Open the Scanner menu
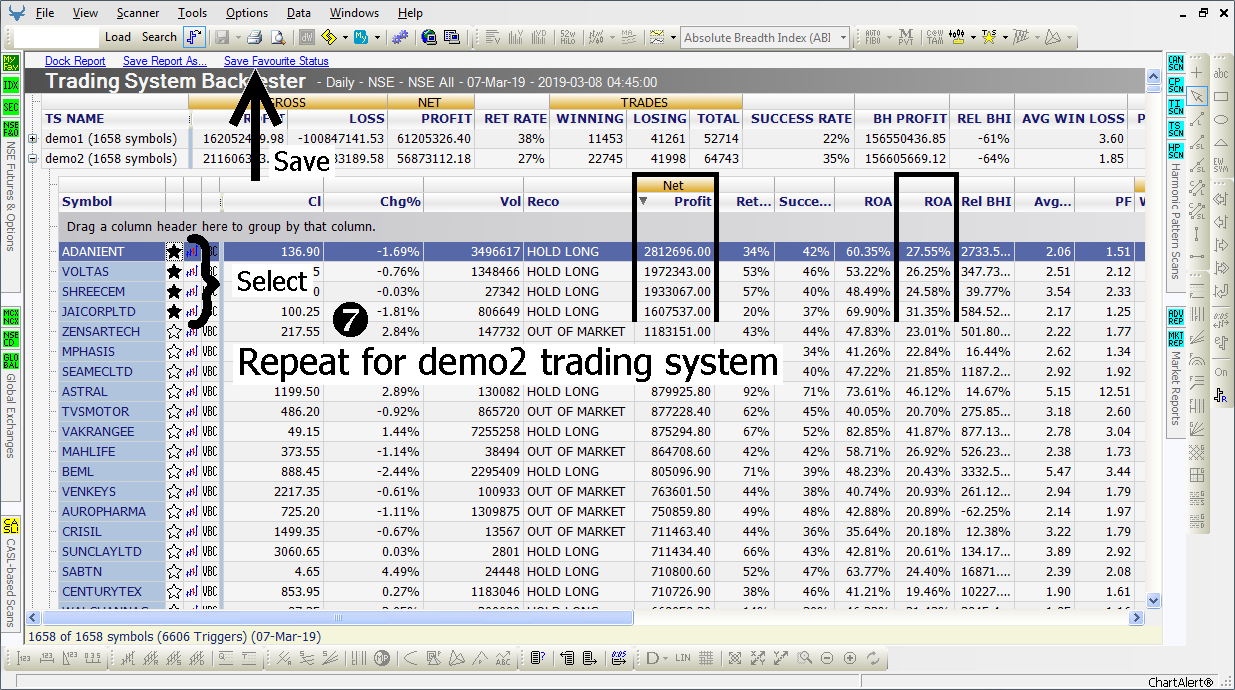This screenshot has width=1235, height=690. click(x=138, y=13)
